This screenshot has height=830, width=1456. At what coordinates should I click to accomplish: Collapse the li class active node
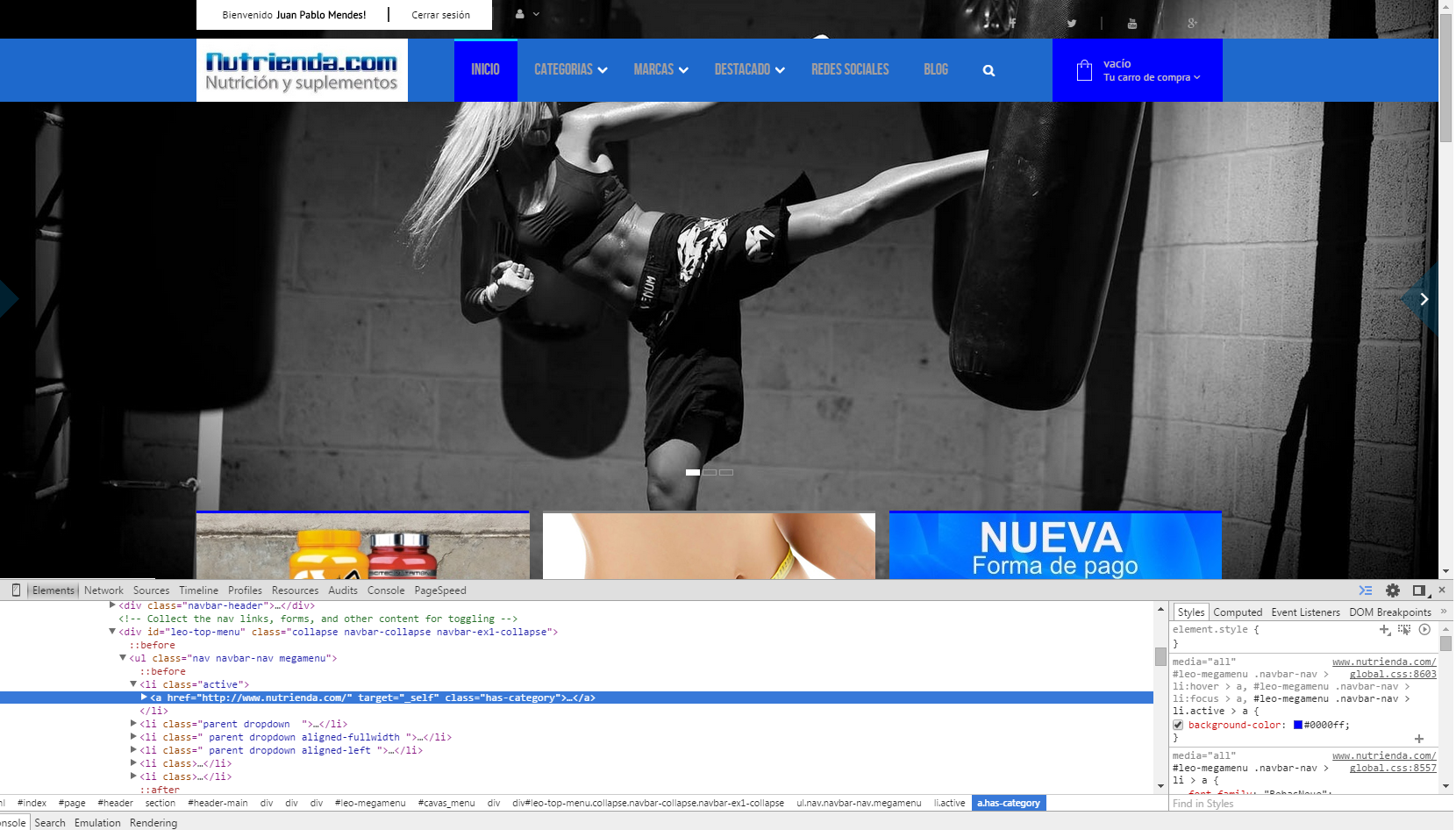133,684
